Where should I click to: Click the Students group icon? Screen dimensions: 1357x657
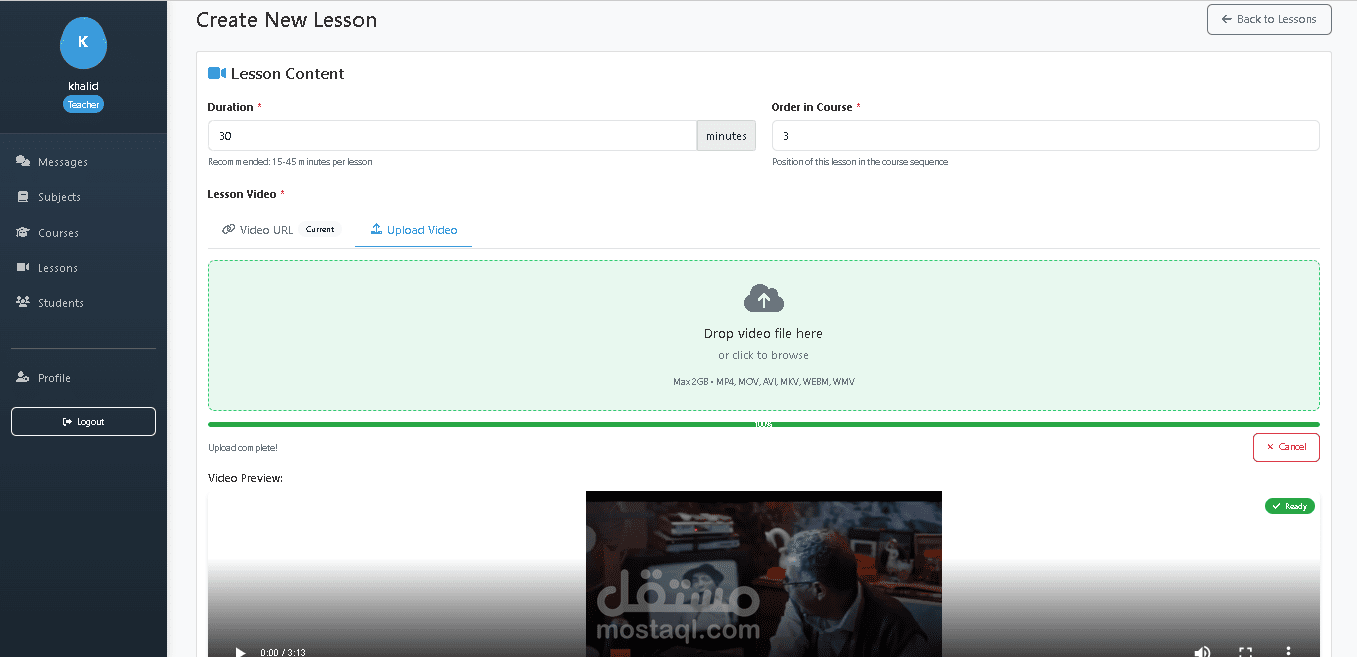[x=23, y=302]
